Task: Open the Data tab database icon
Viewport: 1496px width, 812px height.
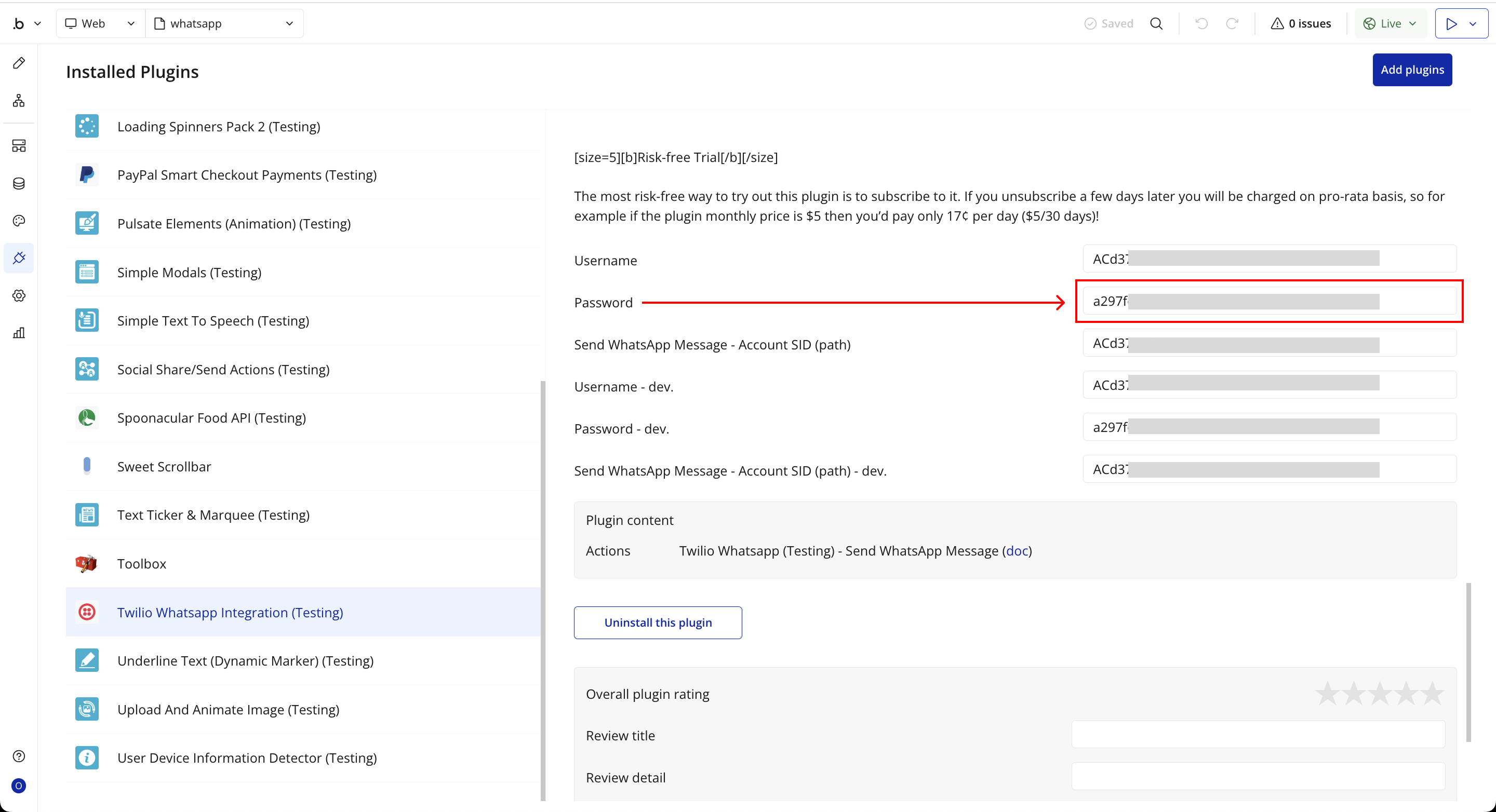Action: (19, 183)
